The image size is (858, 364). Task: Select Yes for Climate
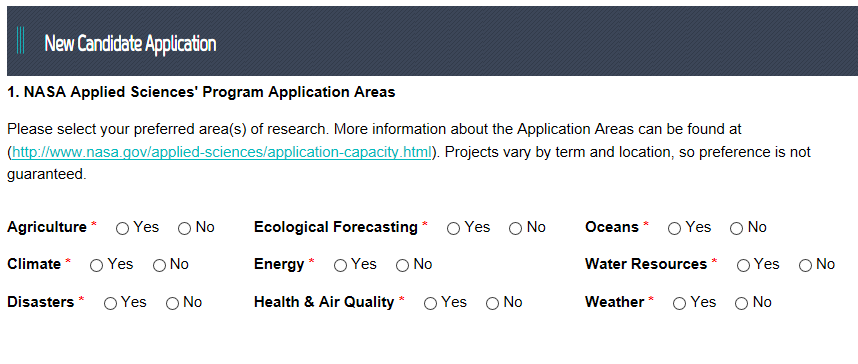click(x=96, y=266)
